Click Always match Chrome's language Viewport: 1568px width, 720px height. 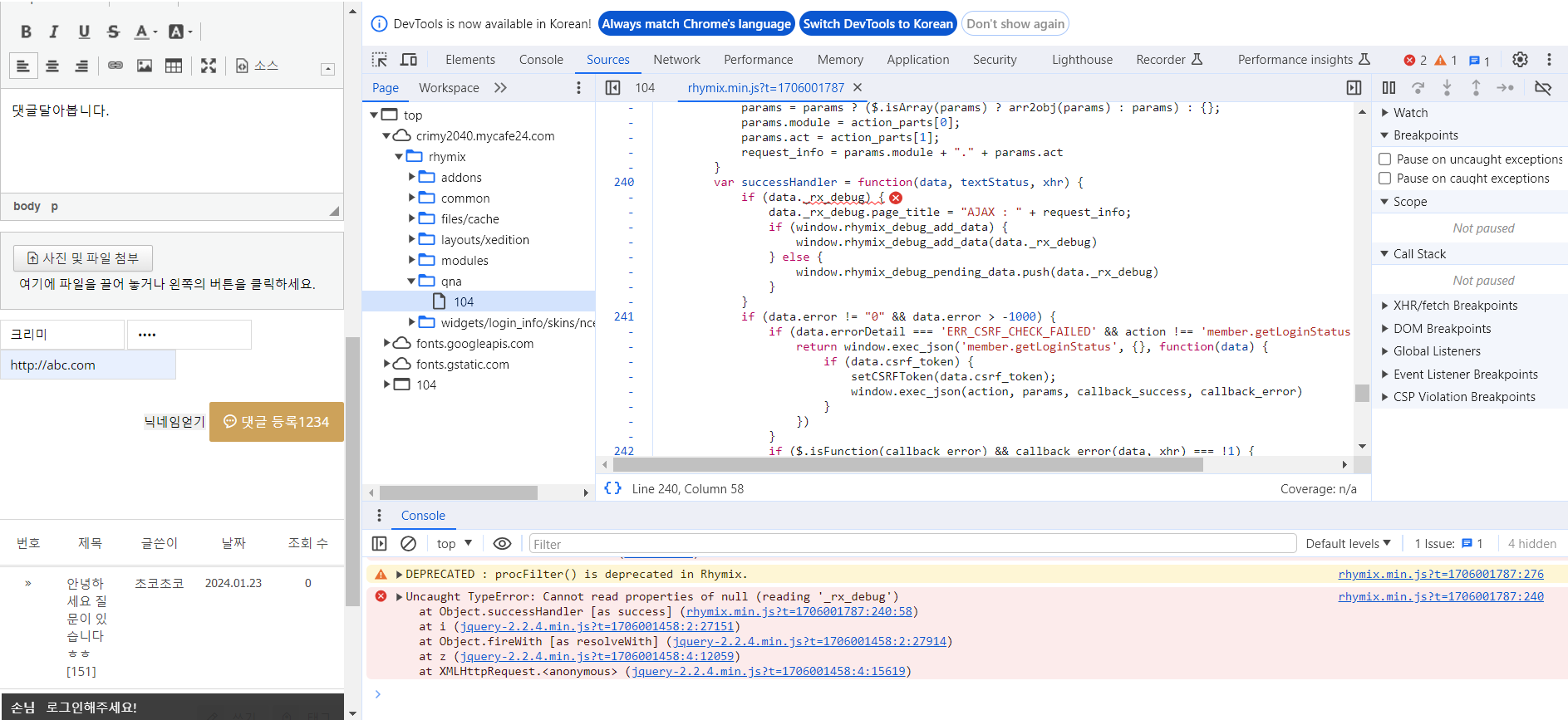tap(696, 24)
